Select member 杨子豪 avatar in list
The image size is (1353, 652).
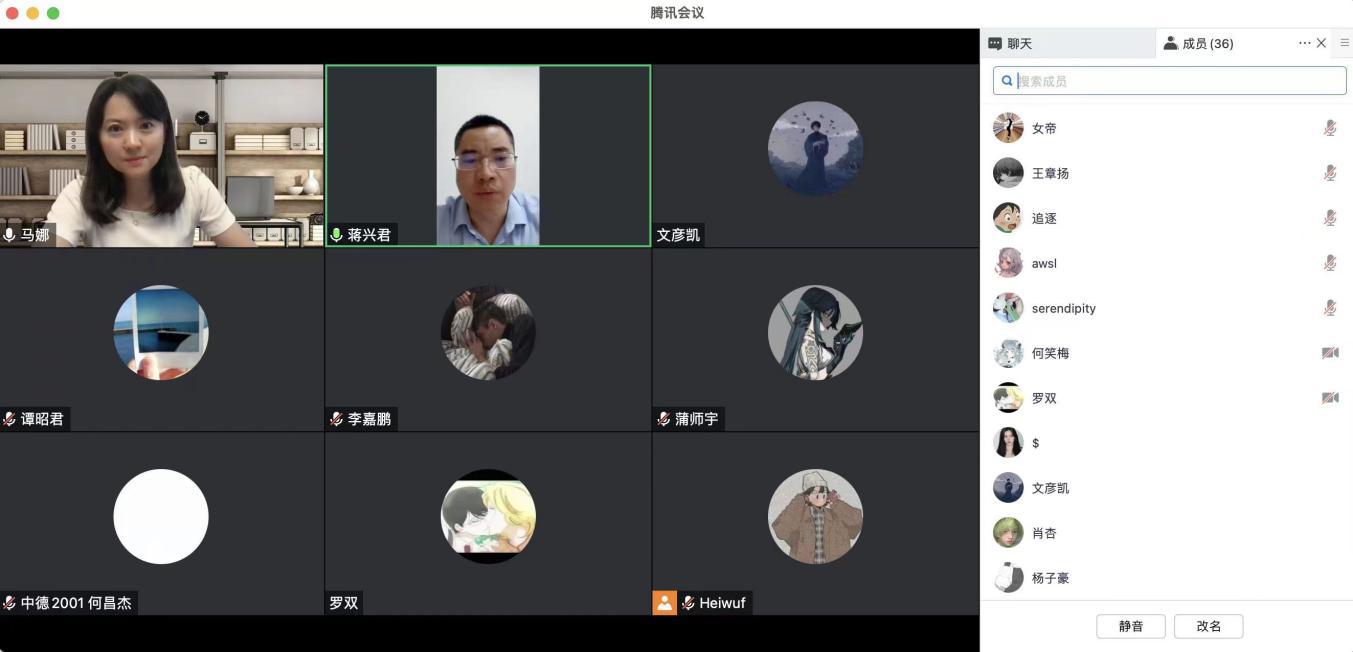coord(1008,578)
